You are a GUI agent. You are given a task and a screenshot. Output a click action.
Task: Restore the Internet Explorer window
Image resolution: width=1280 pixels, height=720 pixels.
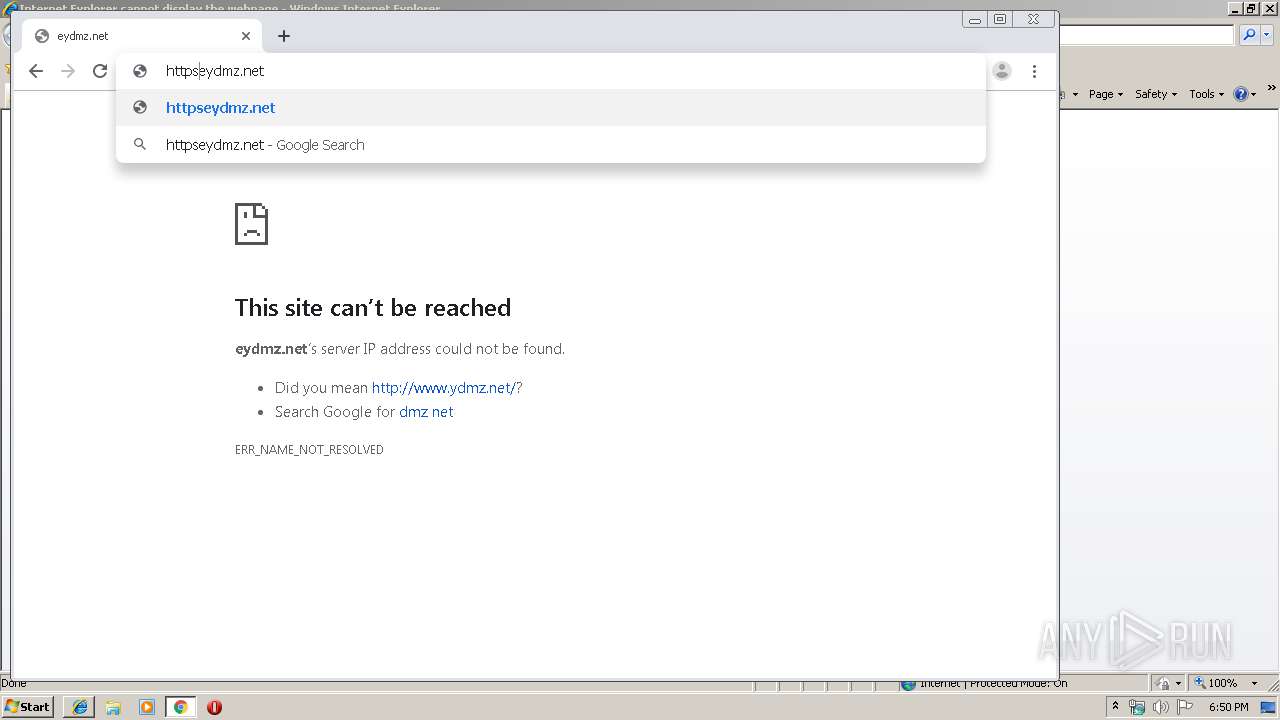1251,8
